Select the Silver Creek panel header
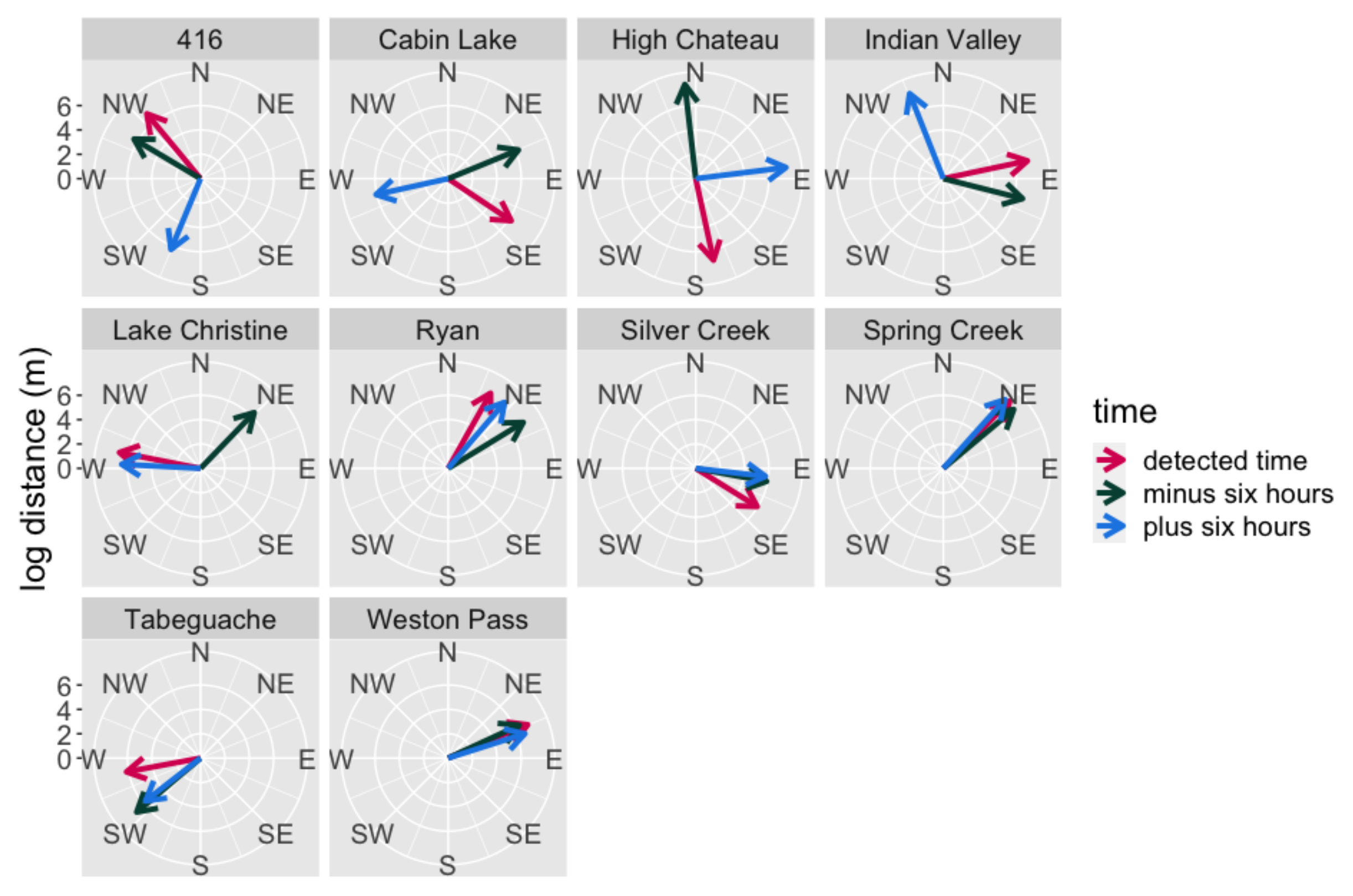 (x=695, y=330)
